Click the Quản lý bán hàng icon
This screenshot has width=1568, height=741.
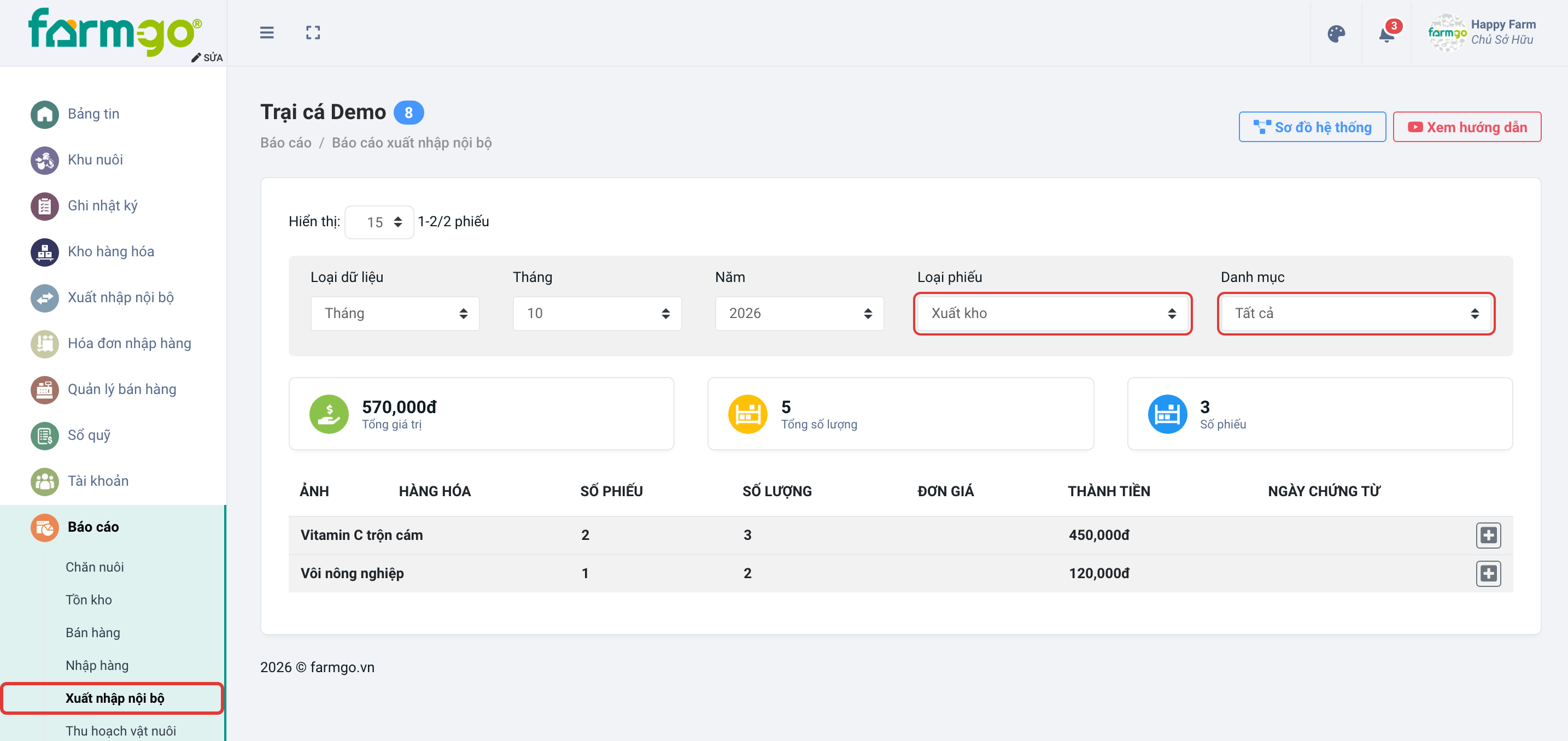44,390
